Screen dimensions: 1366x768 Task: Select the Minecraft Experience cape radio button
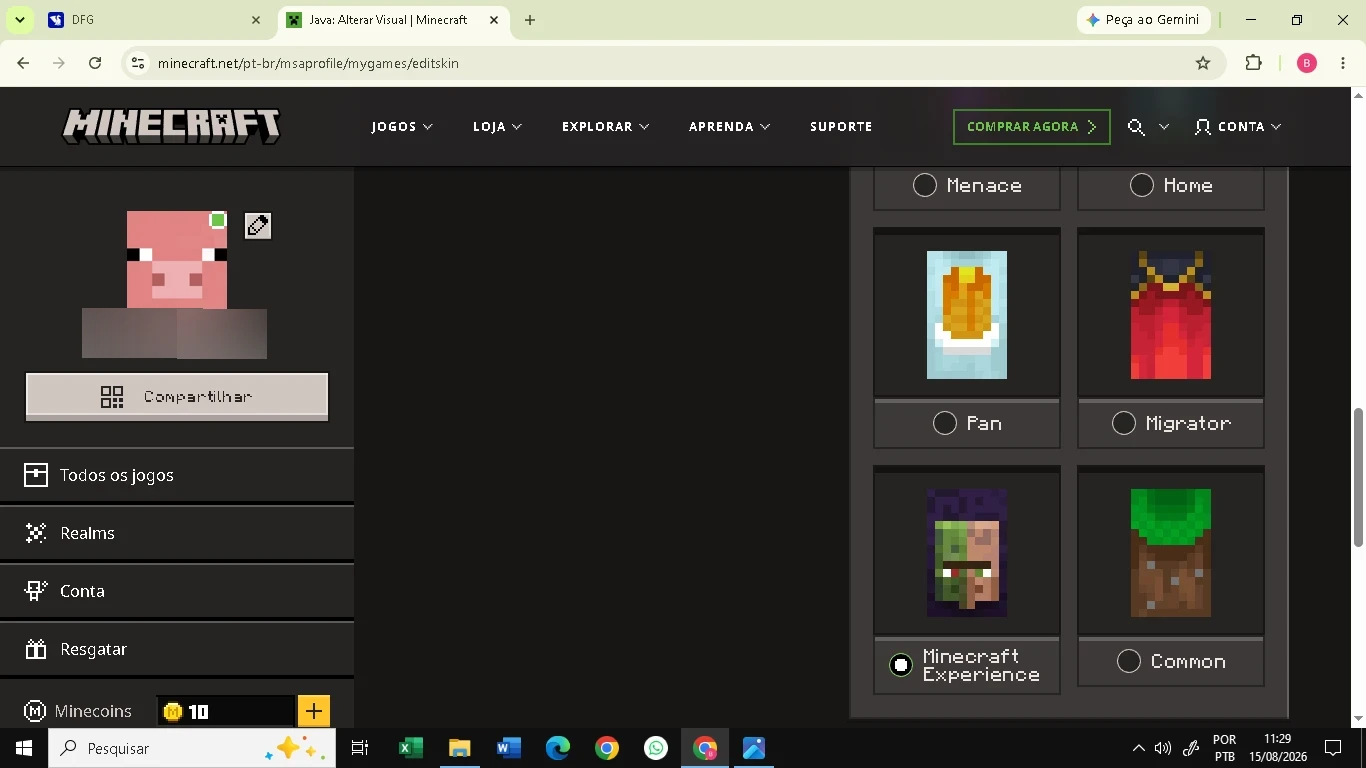(901, 665)
